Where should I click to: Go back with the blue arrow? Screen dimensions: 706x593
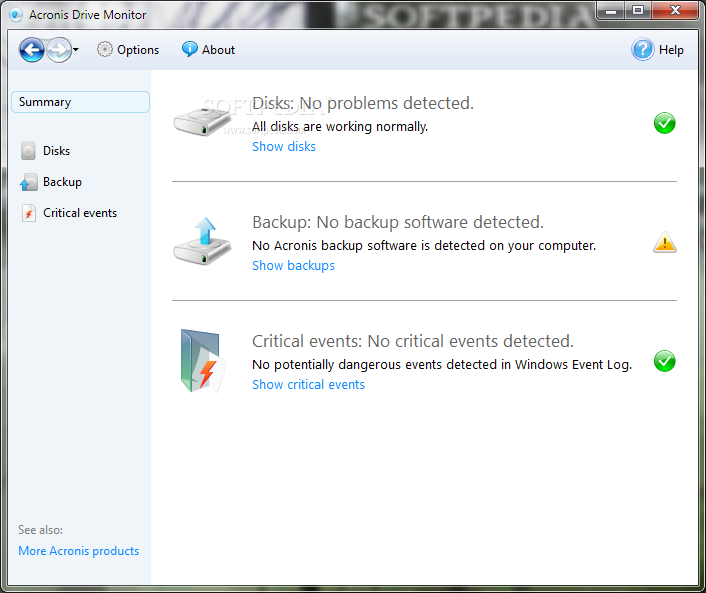click(x=32, y=50)
